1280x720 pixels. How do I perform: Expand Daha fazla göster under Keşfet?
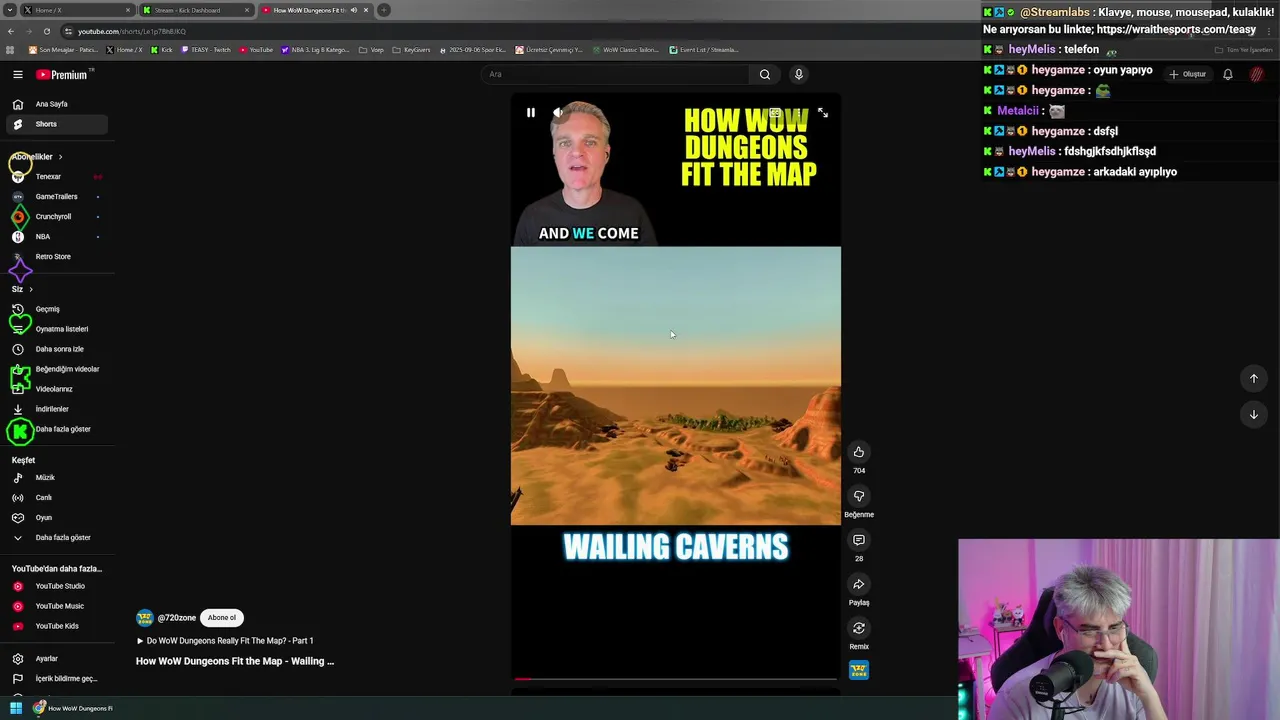pos(56,538)
